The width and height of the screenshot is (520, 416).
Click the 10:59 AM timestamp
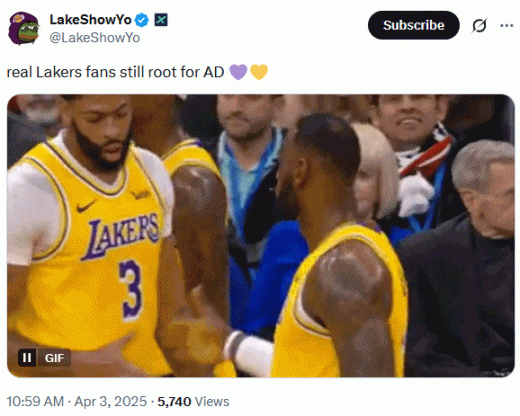click(35, 401)
